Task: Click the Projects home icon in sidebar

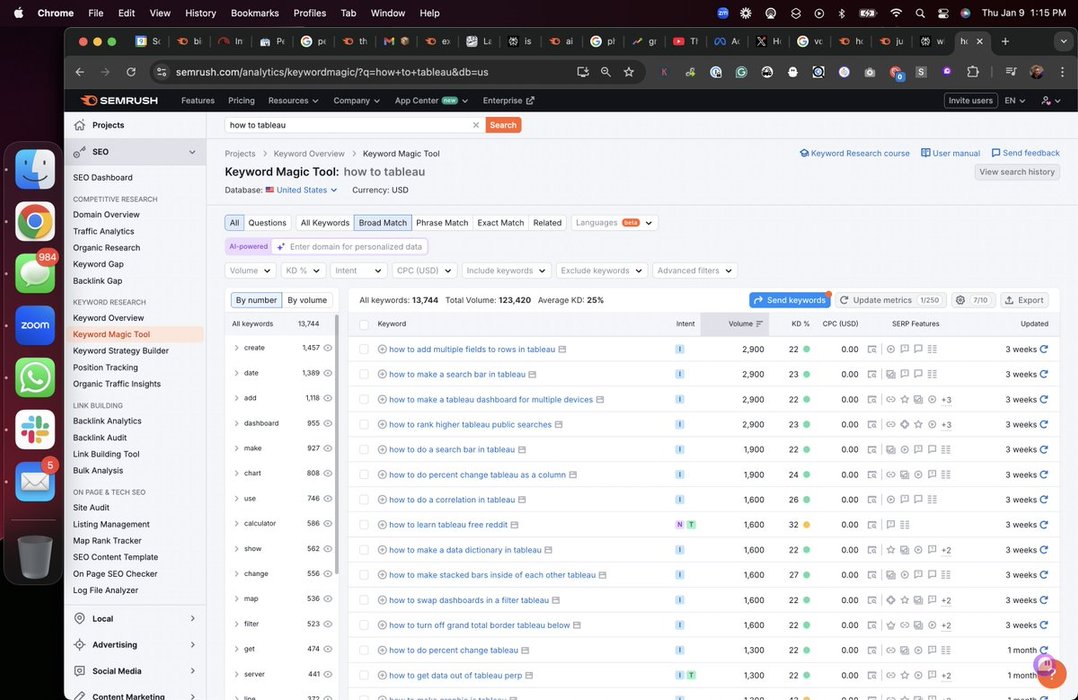Action: pyautogui.click(x=80, y=125)
